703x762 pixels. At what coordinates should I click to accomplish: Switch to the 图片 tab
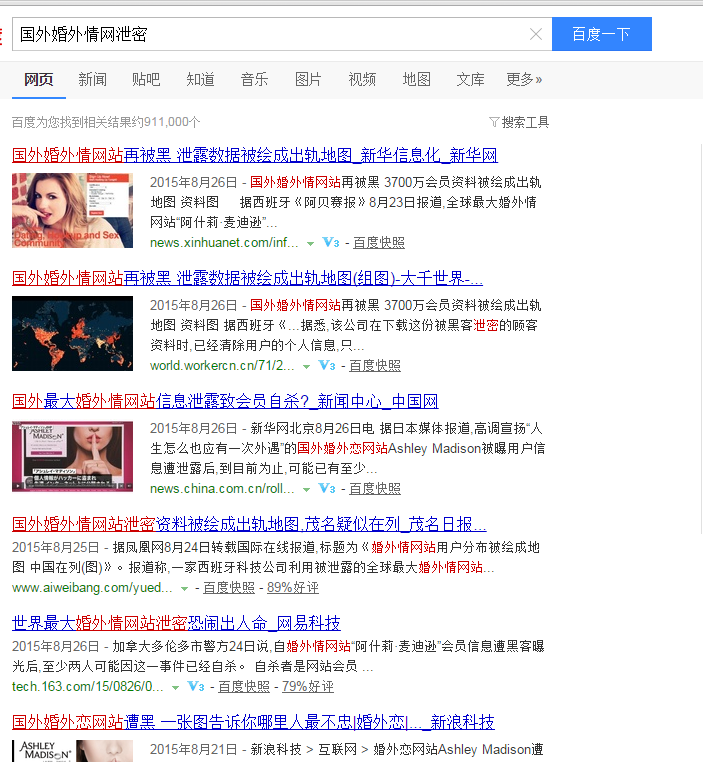(308, 79)
